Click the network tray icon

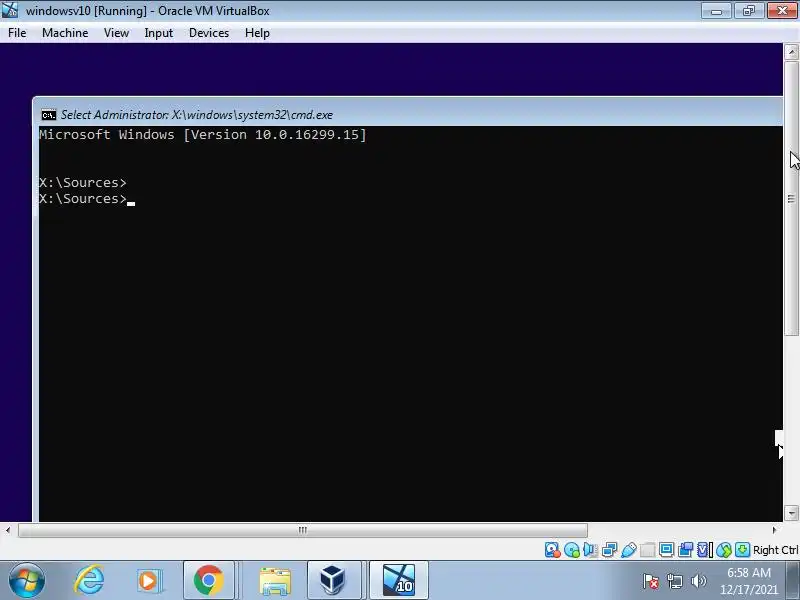tap(675, 581)
